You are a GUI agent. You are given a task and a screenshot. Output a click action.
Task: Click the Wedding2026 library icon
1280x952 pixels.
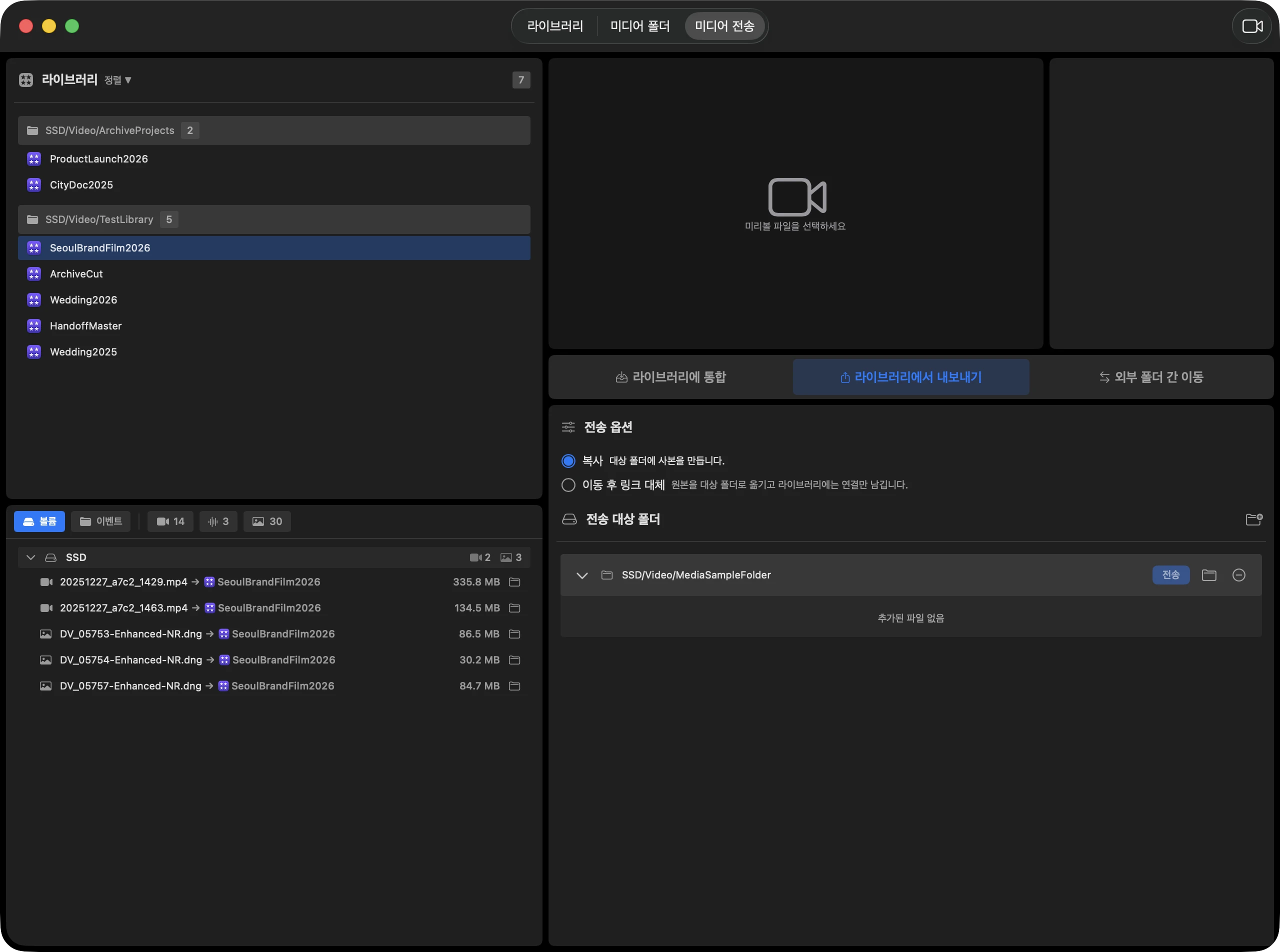(x=34, y=300)
